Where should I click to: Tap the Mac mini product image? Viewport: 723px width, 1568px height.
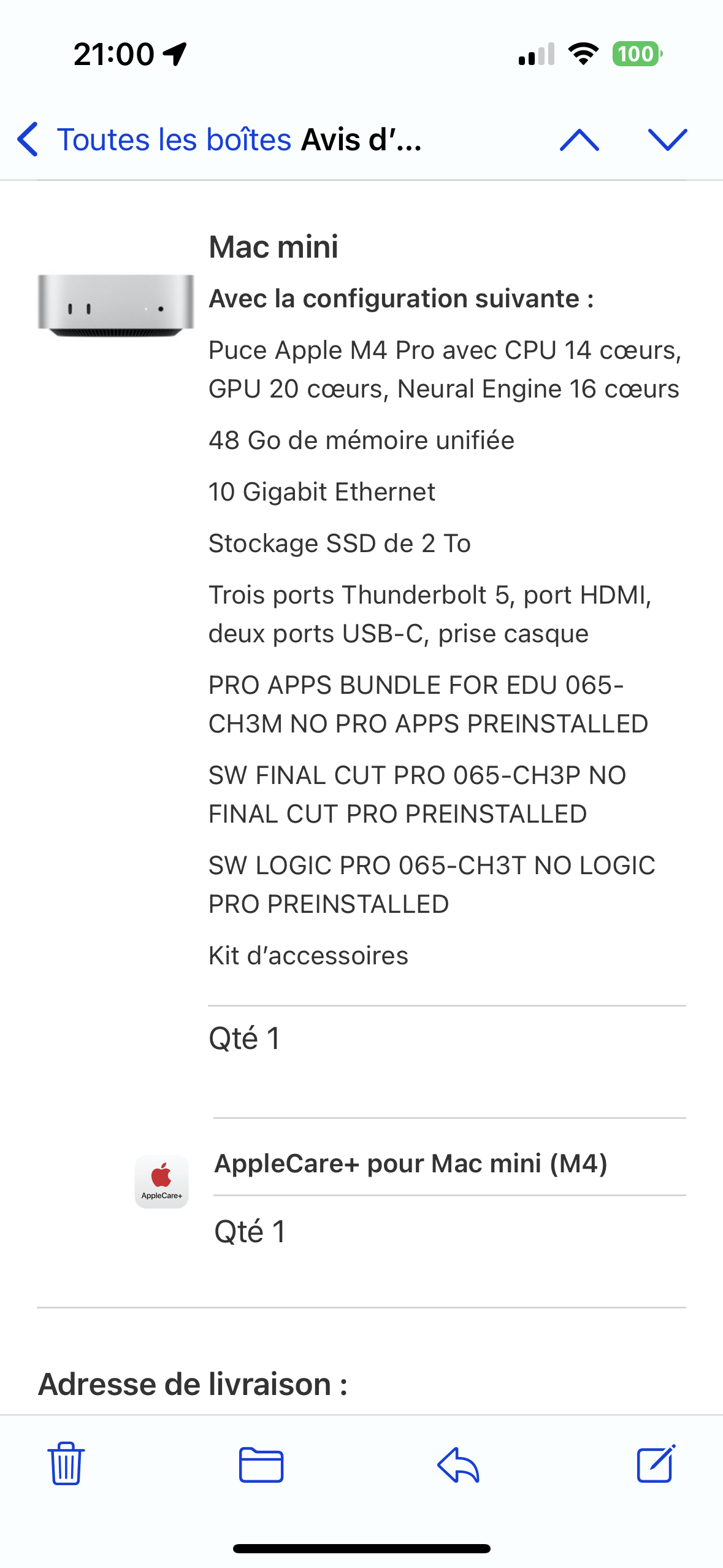click(115, 306)
